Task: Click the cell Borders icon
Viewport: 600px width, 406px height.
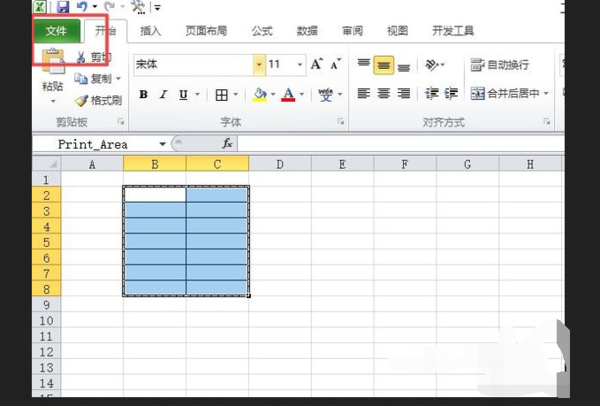Action: click(222, 95)
